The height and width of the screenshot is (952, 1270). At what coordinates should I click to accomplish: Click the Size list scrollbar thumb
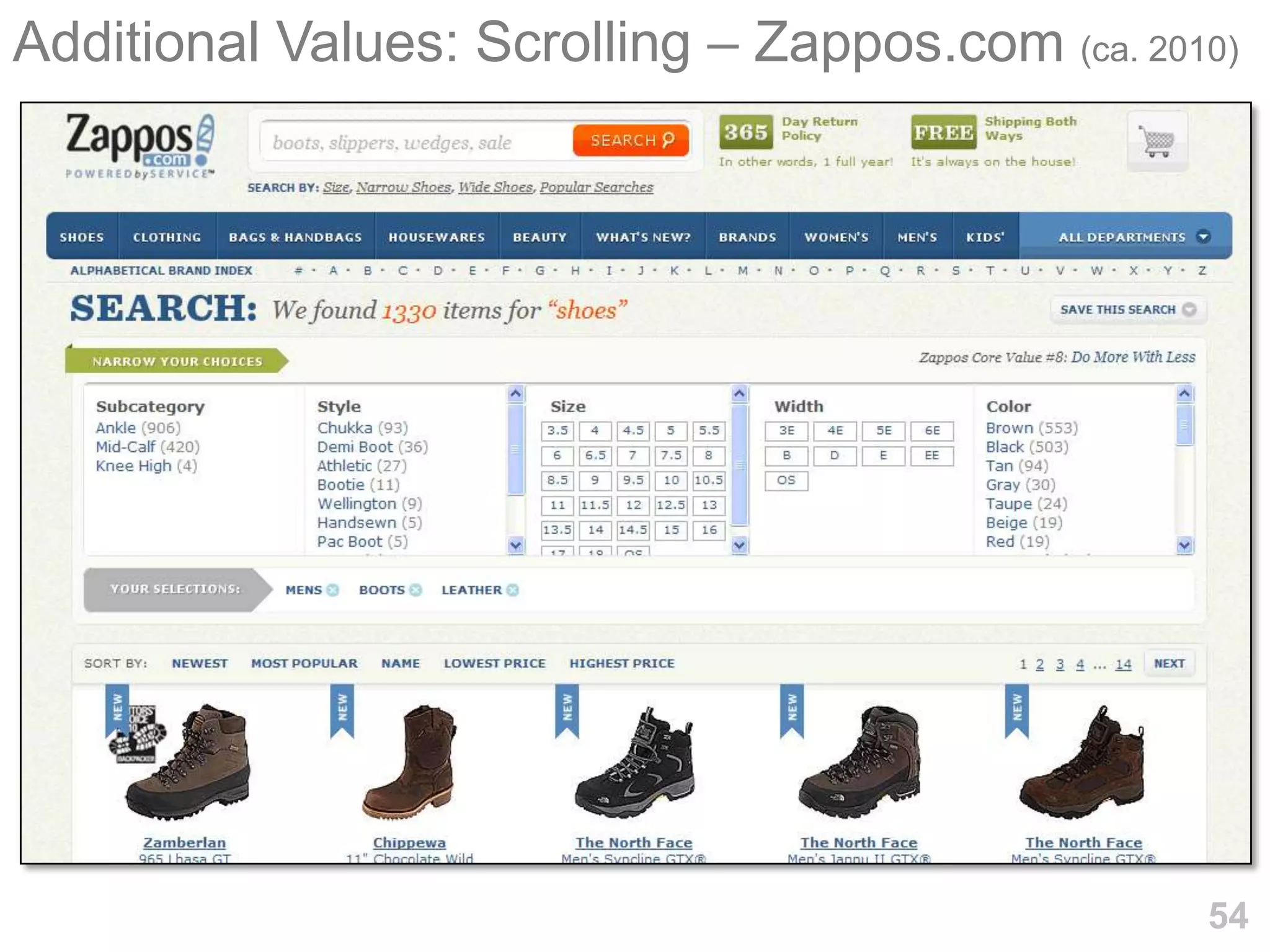tap(739, 465)
